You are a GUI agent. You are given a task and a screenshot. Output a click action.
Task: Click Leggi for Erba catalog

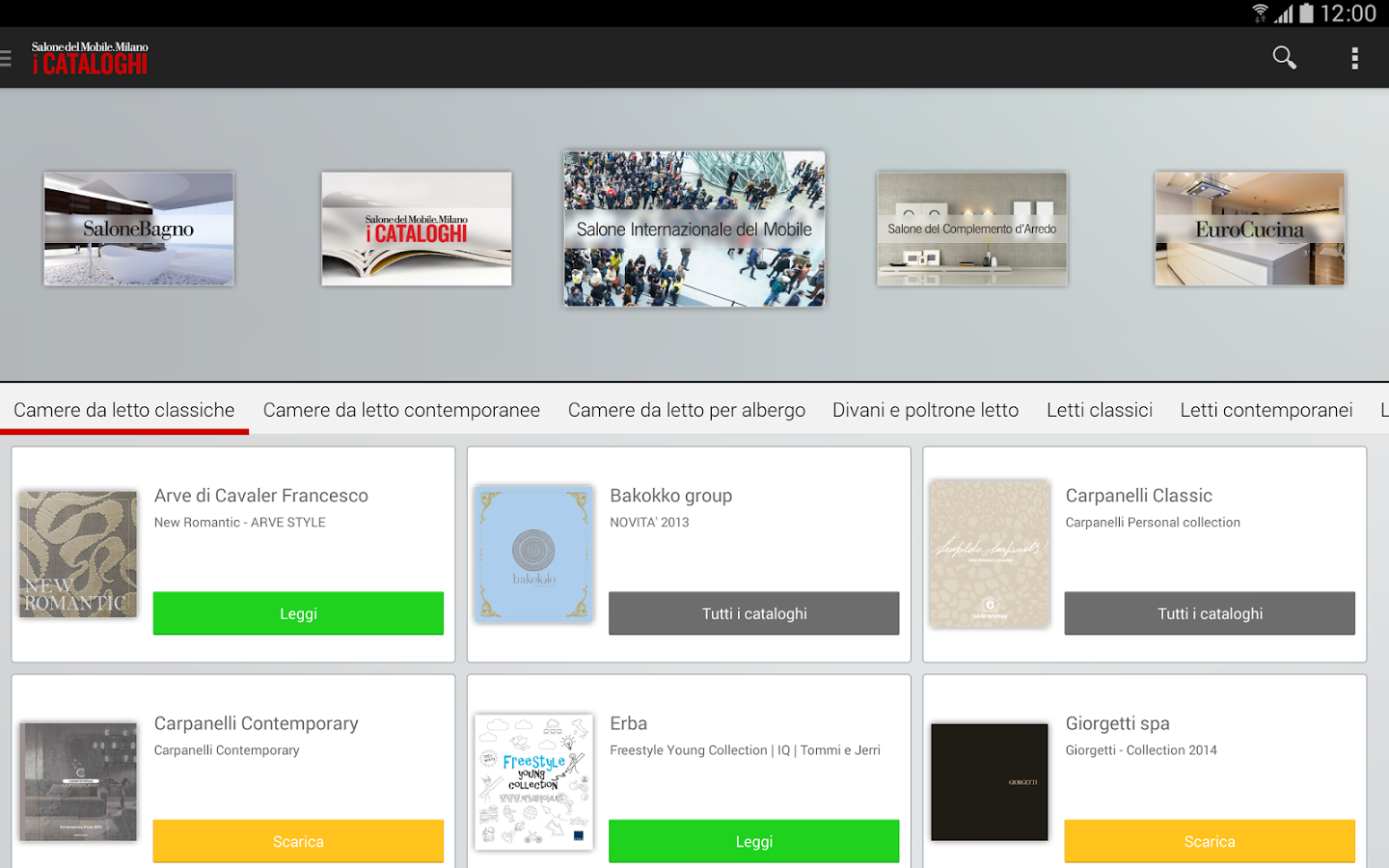click(x=754, y=841)
